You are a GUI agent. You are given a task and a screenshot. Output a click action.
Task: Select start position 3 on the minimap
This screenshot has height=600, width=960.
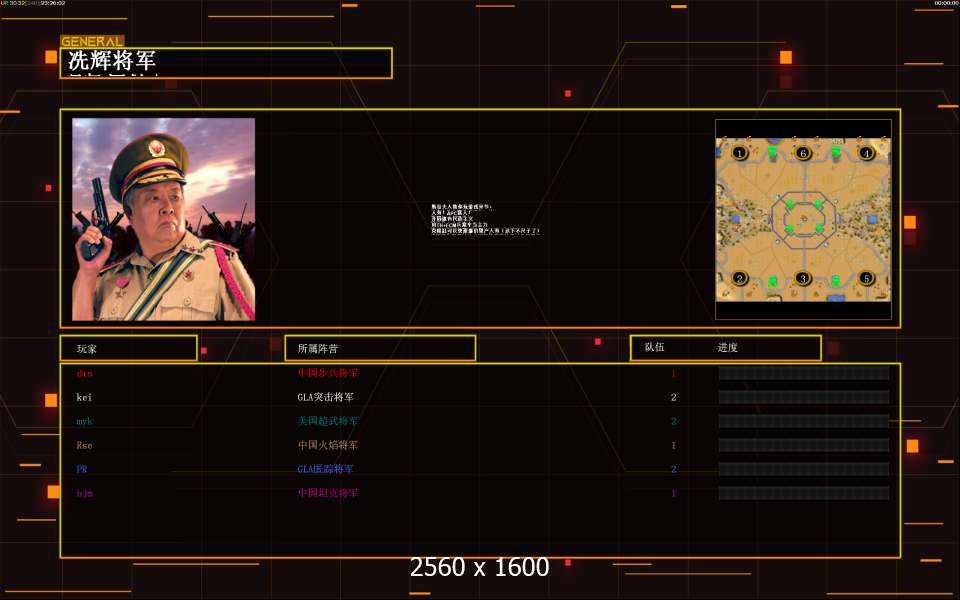803,279
